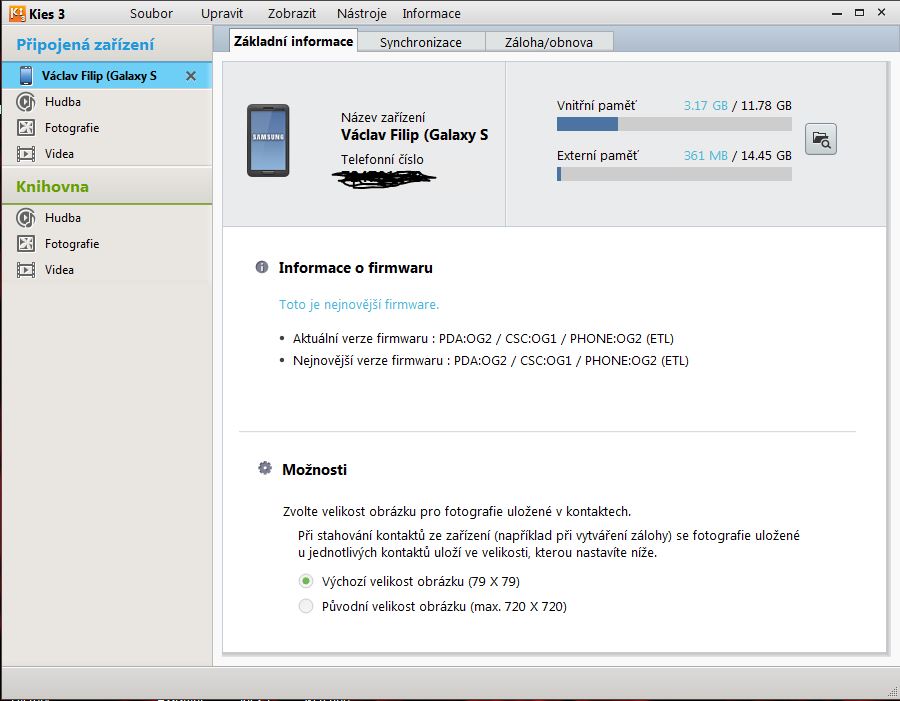Screen dimensions: 900x701
Task: Click the Kies 3 application logo icon
Action: pyautogui.click(x=17, y=13)
